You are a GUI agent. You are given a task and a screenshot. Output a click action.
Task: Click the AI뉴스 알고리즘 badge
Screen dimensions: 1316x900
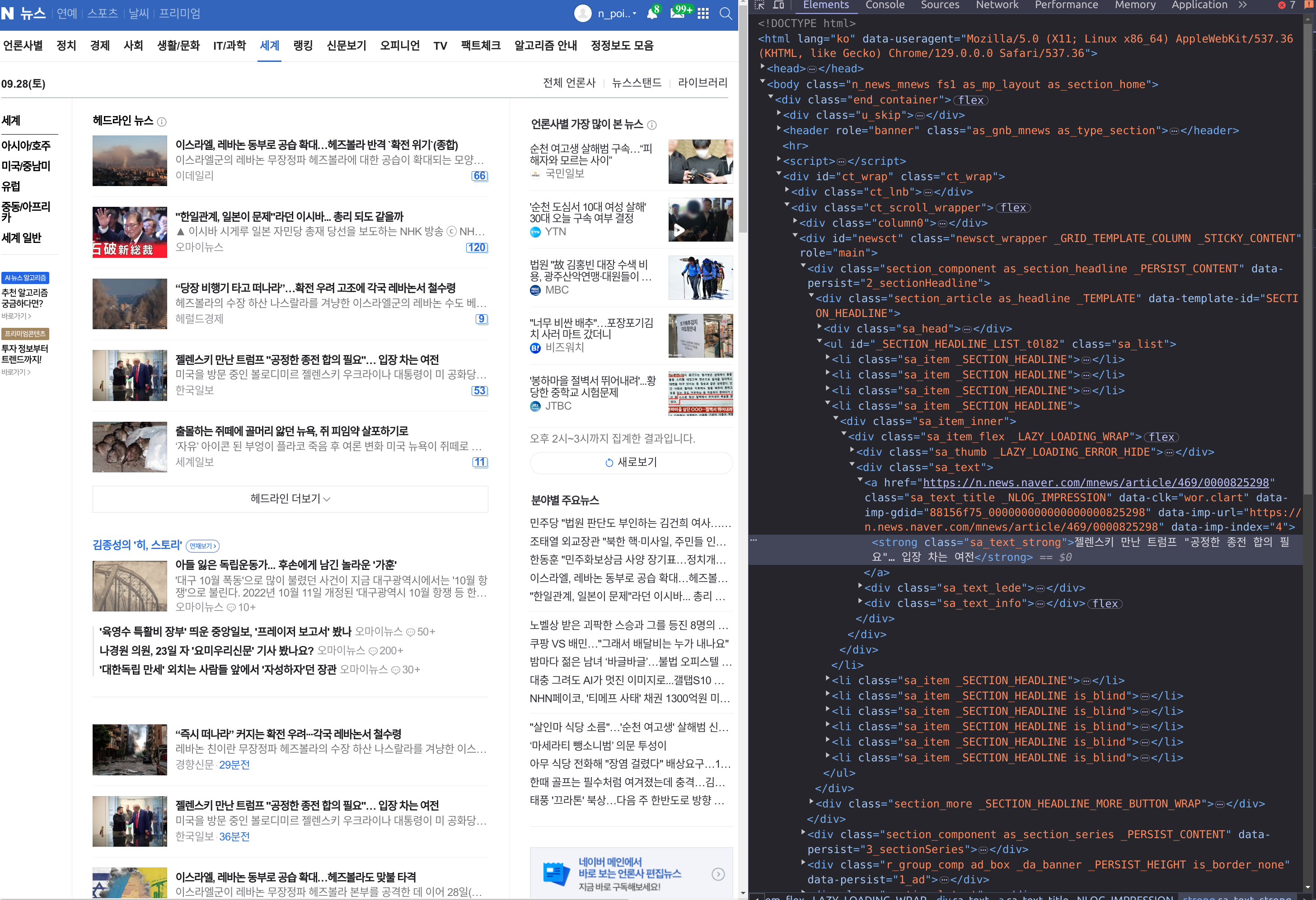click(x=25, y=279)
